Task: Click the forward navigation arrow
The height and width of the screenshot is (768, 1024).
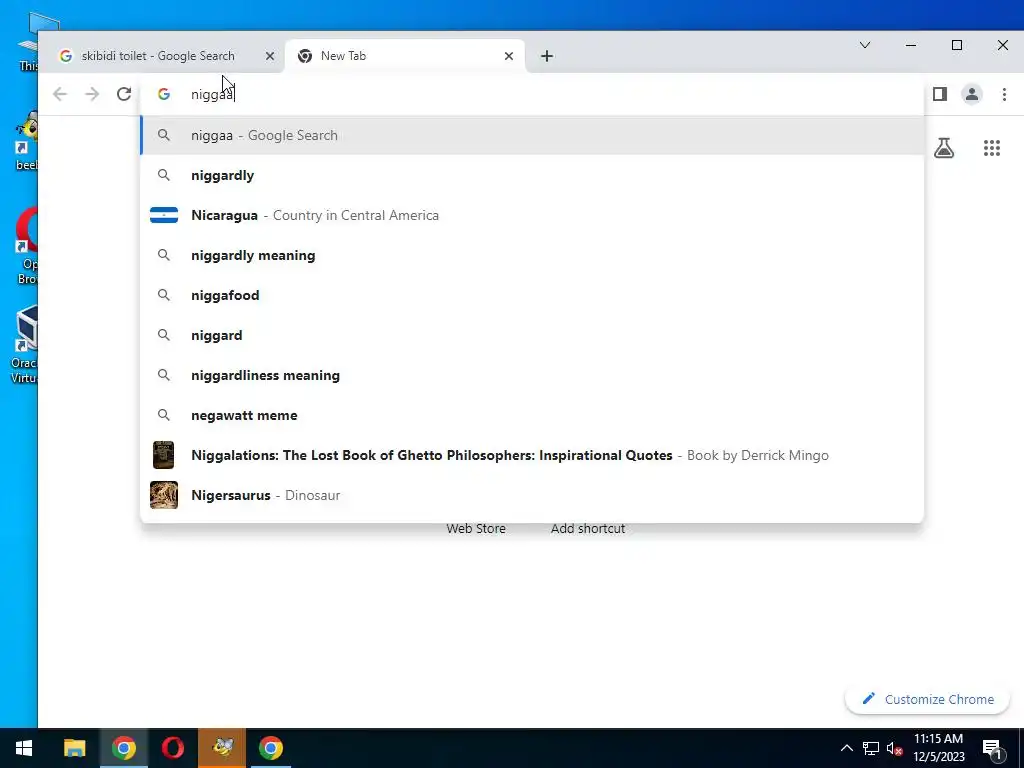Action: click(92, 94)
